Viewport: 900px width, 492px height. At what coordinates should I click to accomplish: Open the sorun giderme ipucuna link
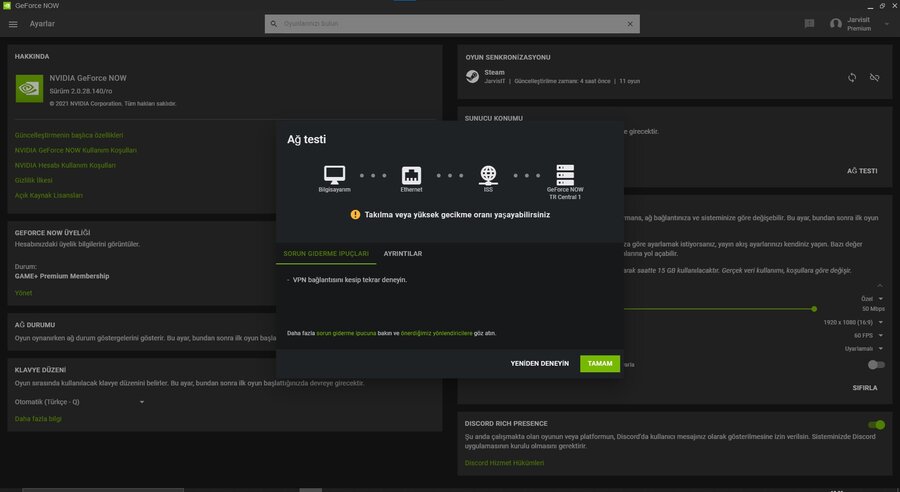pyautogui.click(x=346, y=333)
